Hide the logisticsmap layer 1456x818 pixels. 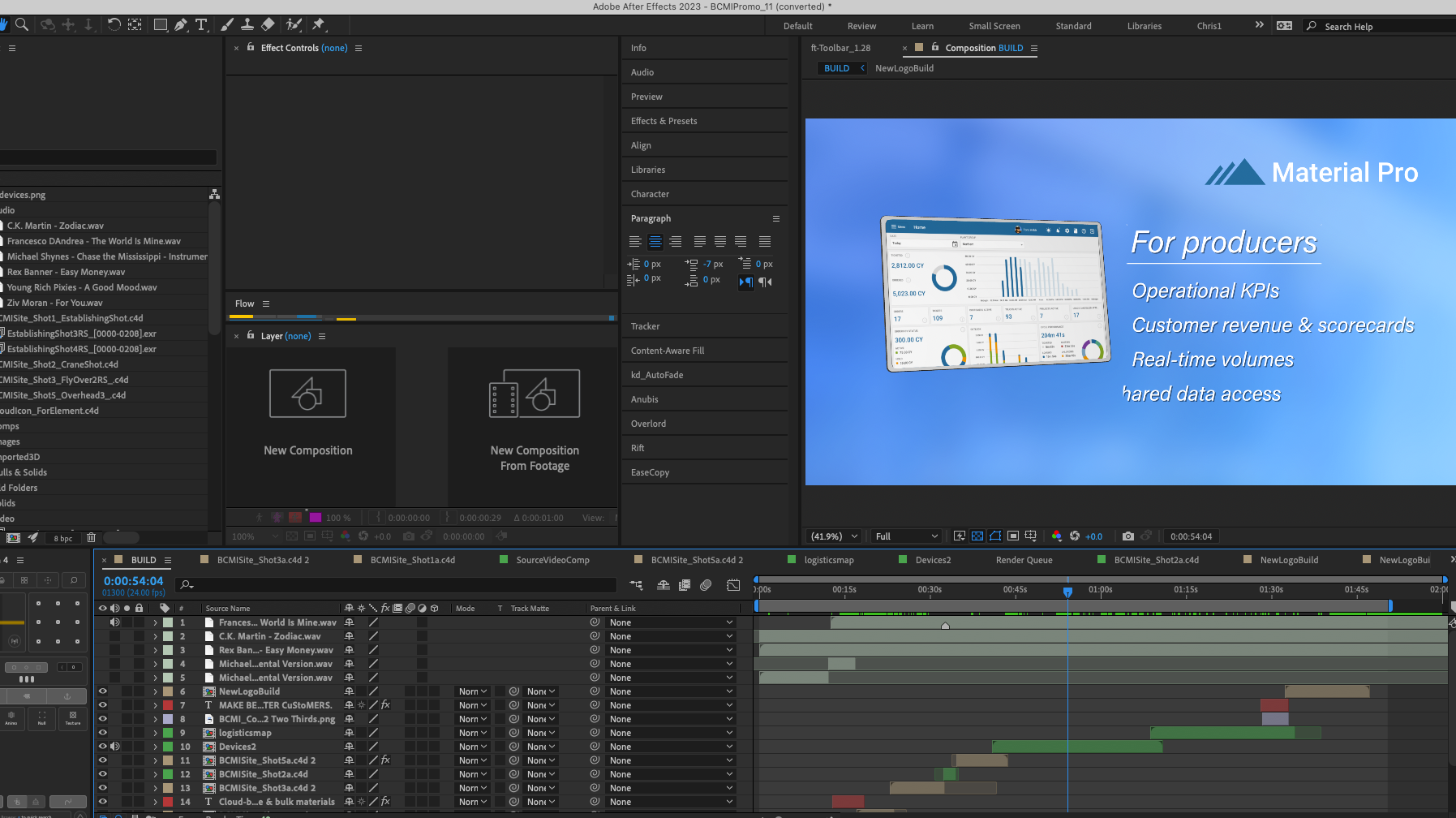tap(103, 733)
